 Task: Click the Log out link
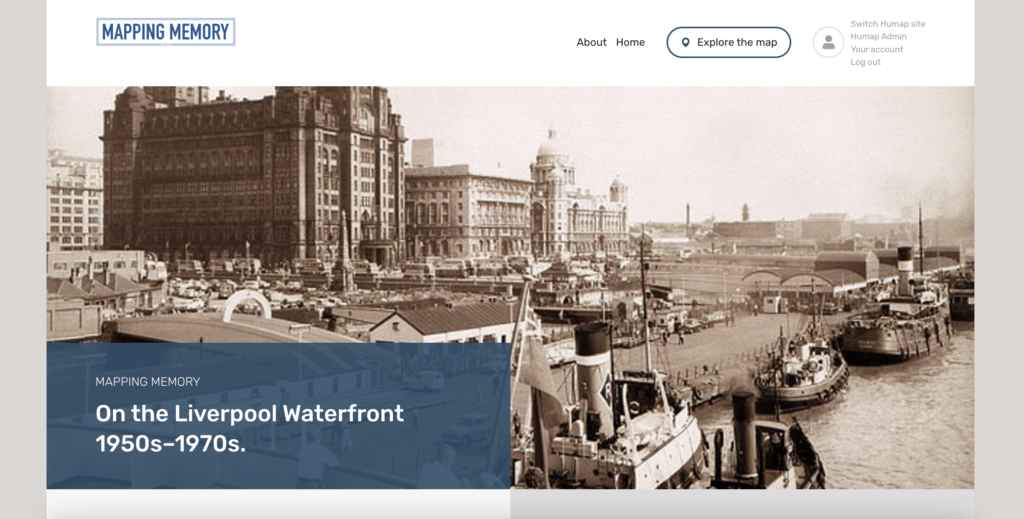tap(865, 62)
